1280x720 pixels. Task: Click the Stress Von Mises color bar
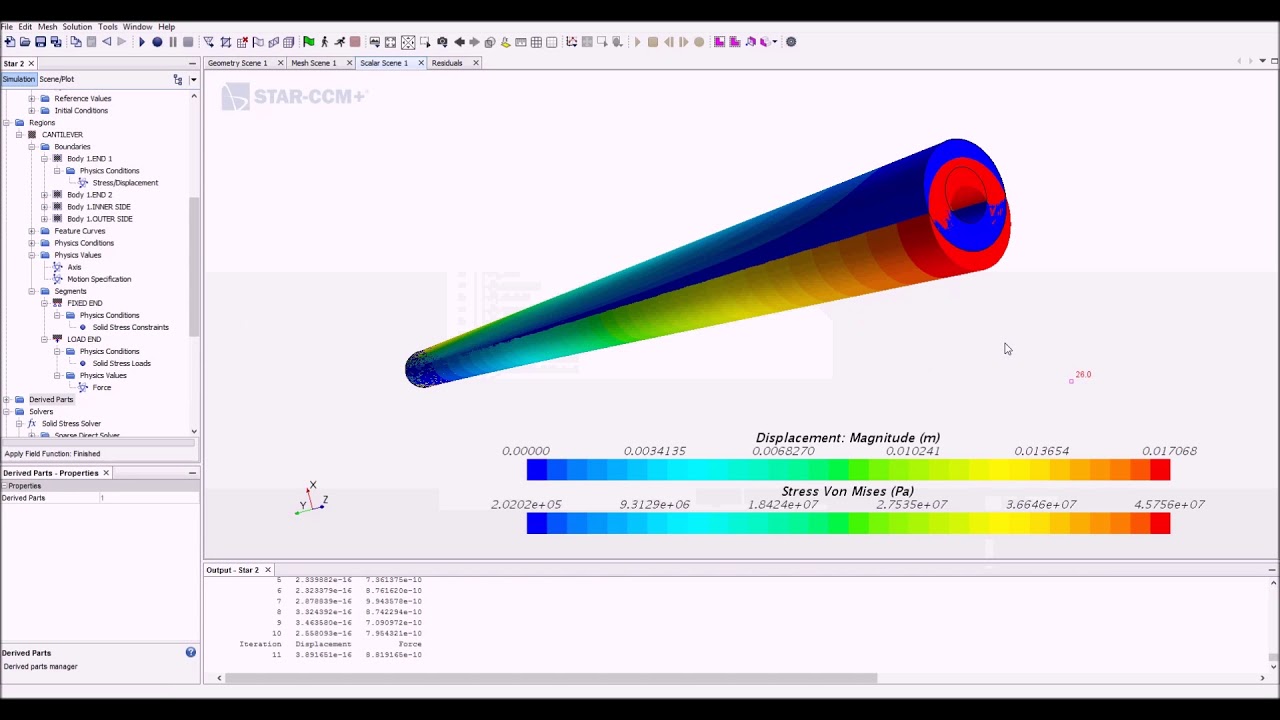coord(848,523)
